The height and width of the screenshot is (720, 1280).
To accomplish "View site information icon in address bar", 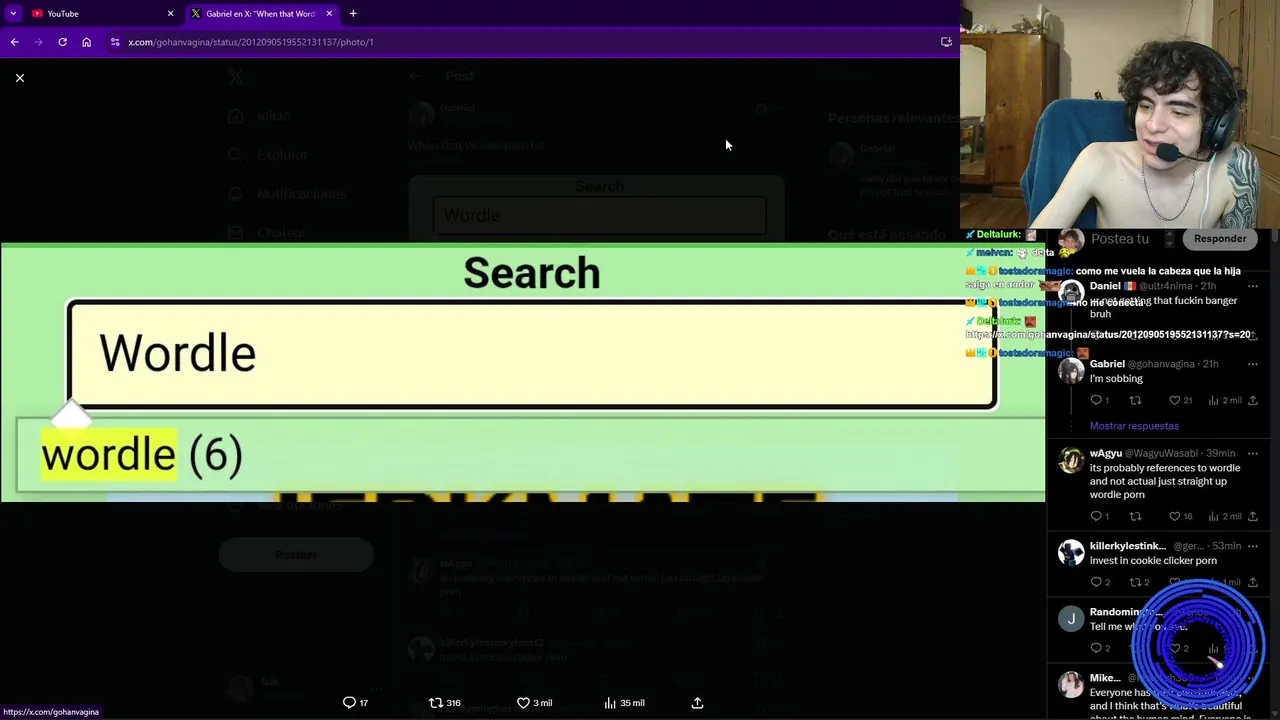I will coord(115,42).
